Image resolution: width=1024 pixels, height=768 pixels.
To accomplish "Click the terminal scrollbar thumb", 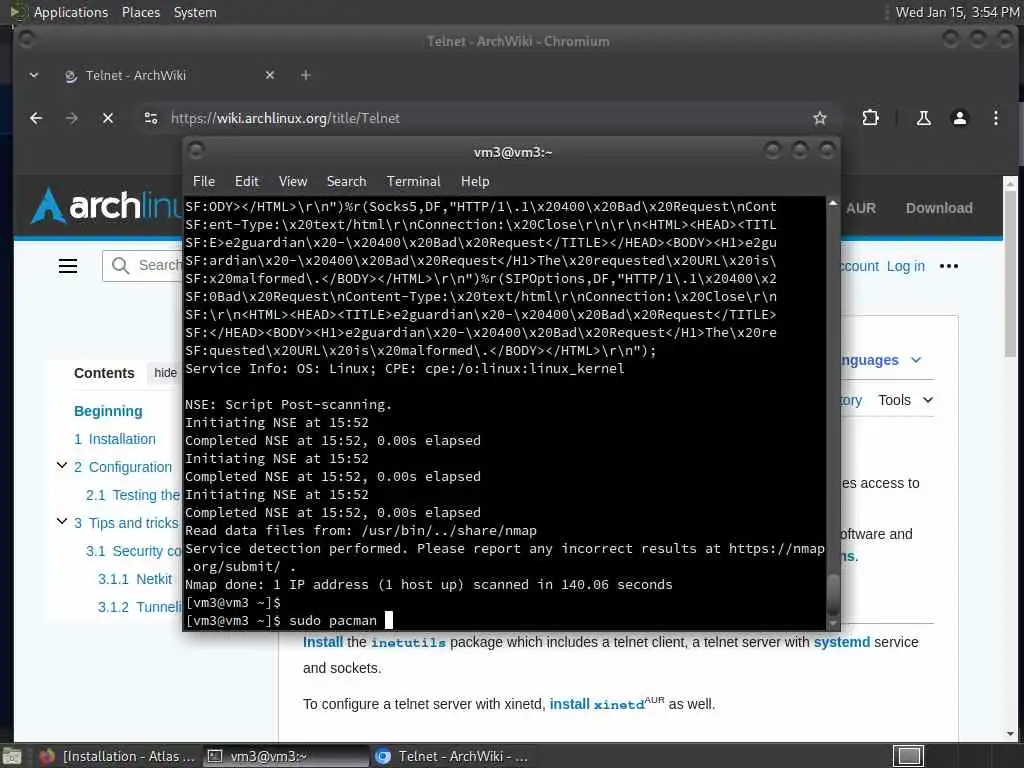I will point(833,595).
